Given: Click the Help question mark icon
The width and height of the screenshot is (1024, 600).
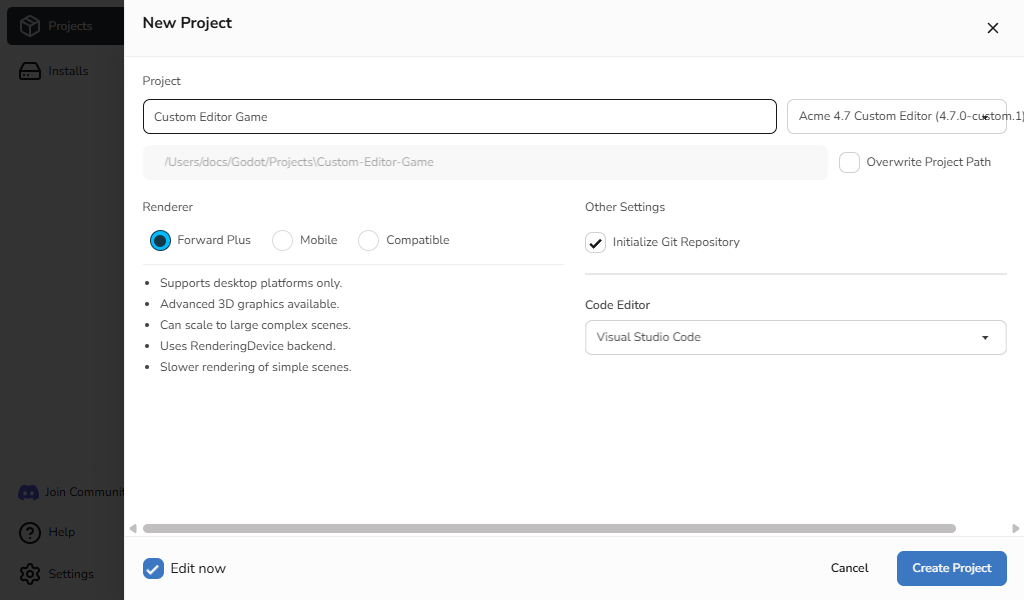Looking at the screenshot, I should 29,533.
